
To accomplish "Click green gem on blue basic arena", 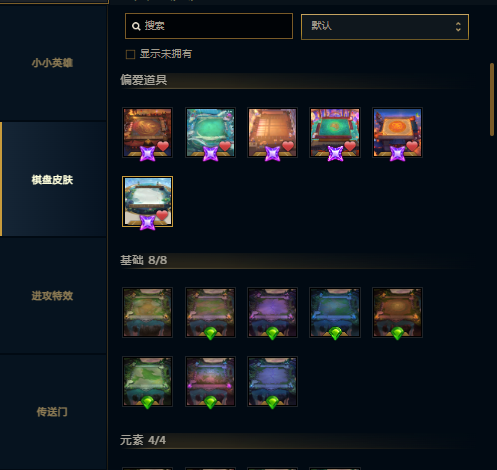I will pyautogui.click(x=335, y=333).
